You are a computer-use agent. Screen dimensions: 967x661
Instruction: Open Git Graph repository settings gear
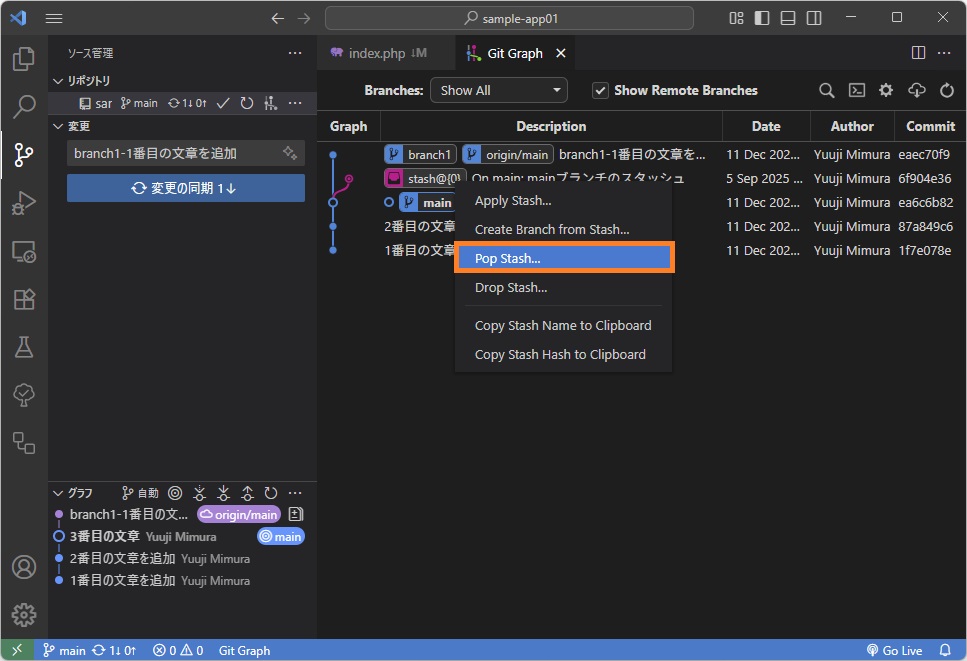(x=886, y=91)
